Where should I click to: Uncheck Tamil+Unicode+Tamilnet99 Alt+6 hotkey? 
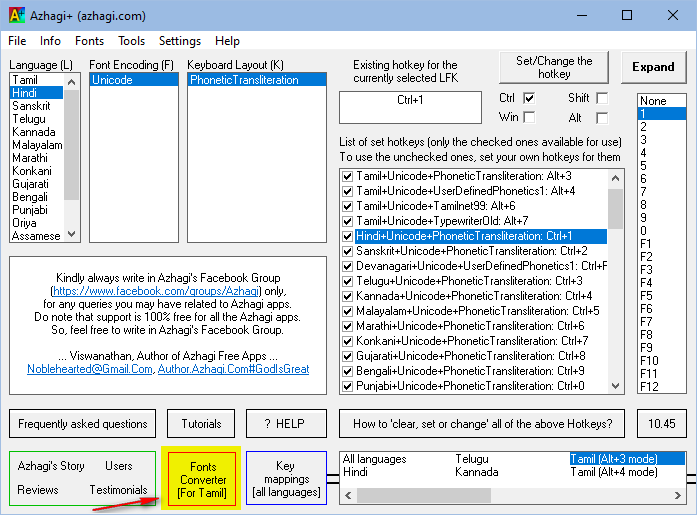pos(348,207)
